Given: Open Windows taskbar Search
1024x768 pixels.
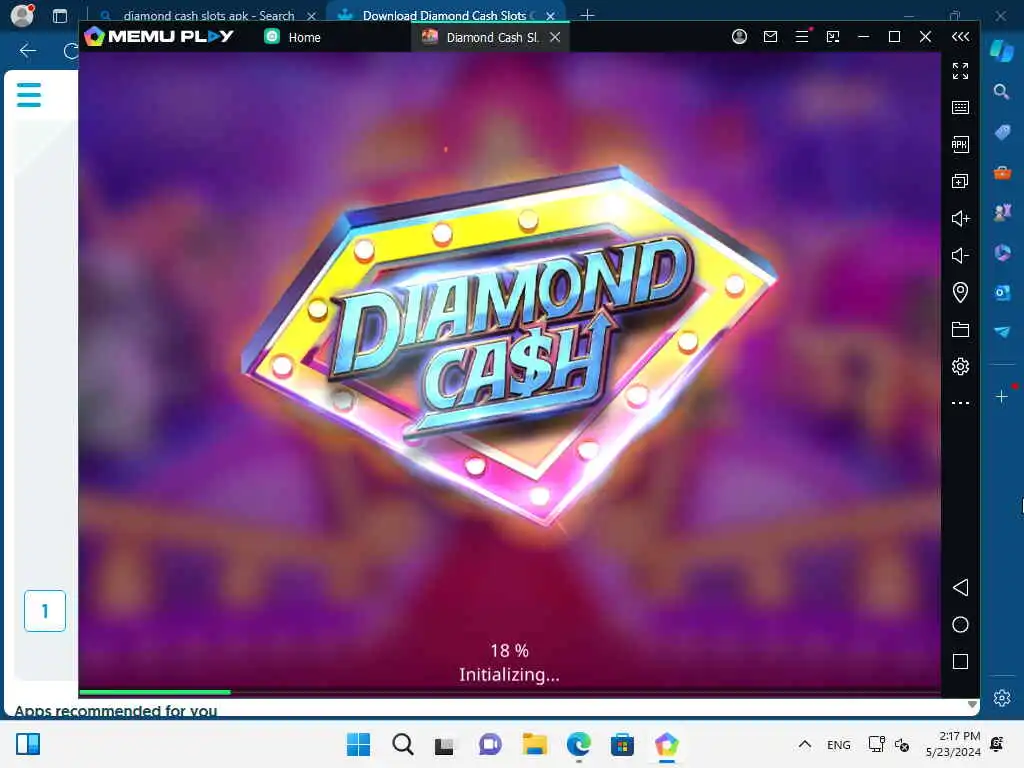Looking at the screenshot, I should click(x=402, y=744).
